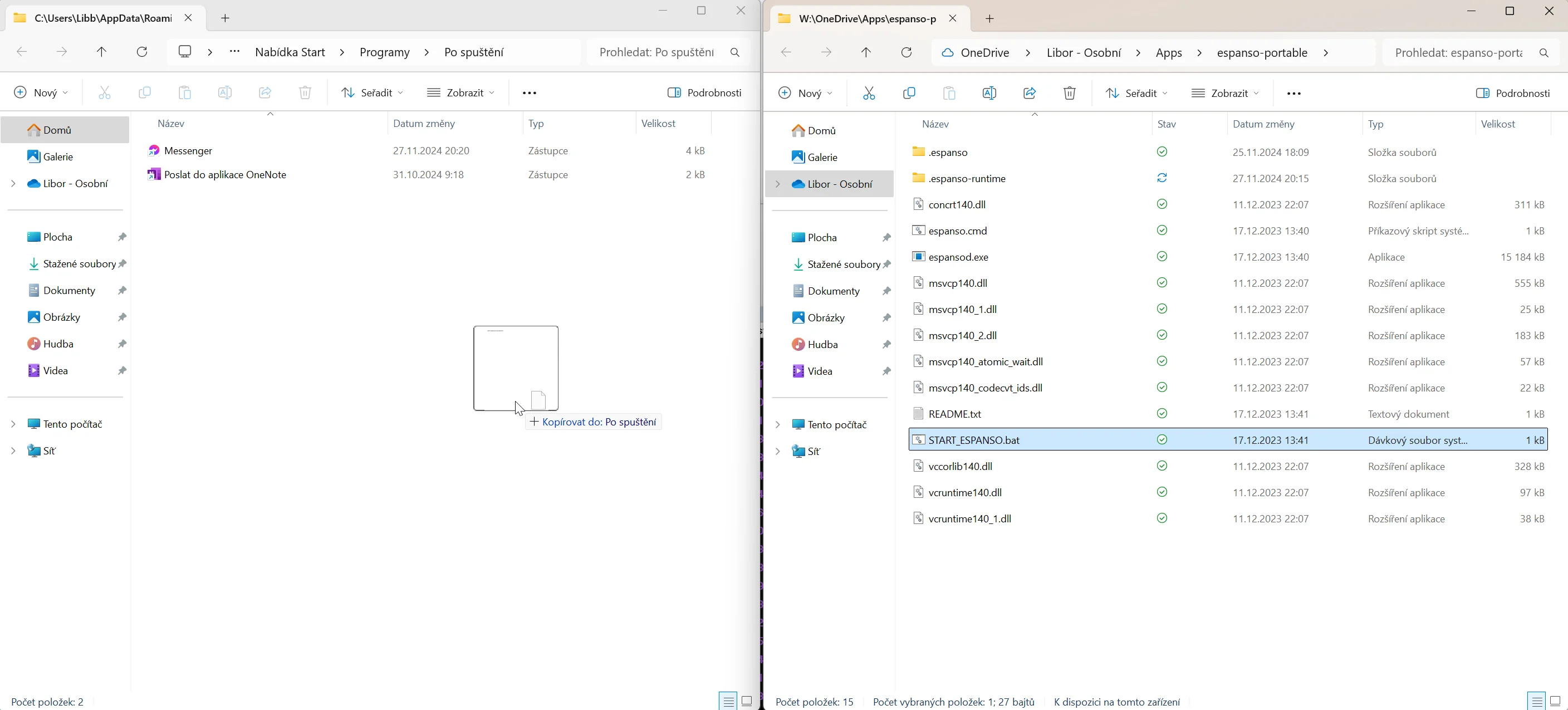Click the Share icon in right window toolbar
1568x710 pixels.
coord(1030,93)
